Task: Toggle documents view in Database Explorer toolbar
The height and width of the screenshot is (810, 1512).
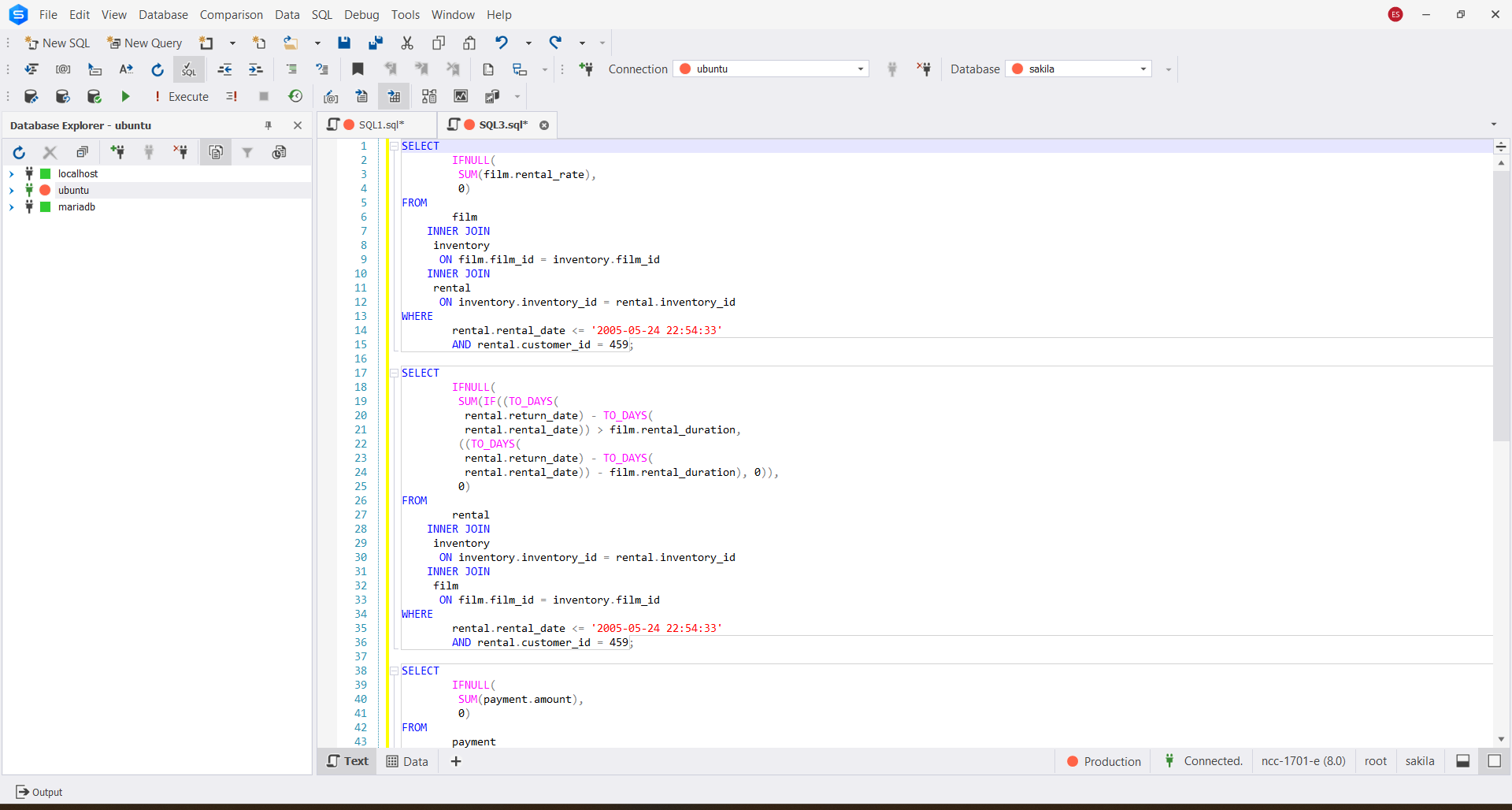Action: pos(216,152)
